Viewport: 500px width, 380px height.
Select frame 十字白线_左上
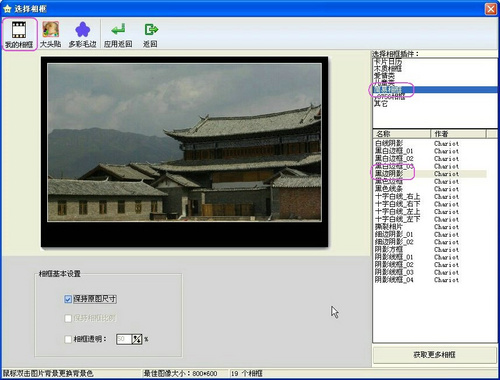point(397,212)
